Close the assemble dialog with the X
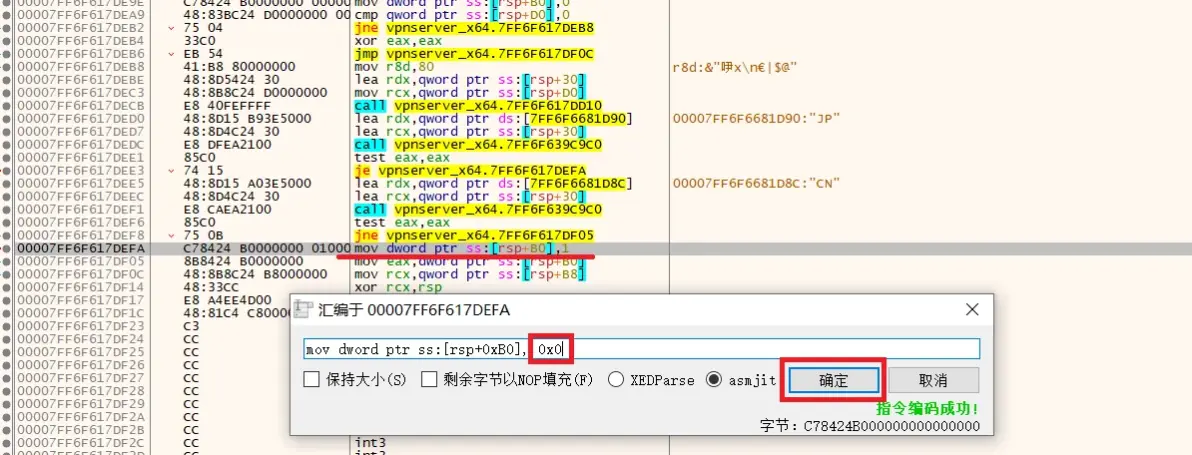Screen dimensions: 1192x455 tap(971, 310)
